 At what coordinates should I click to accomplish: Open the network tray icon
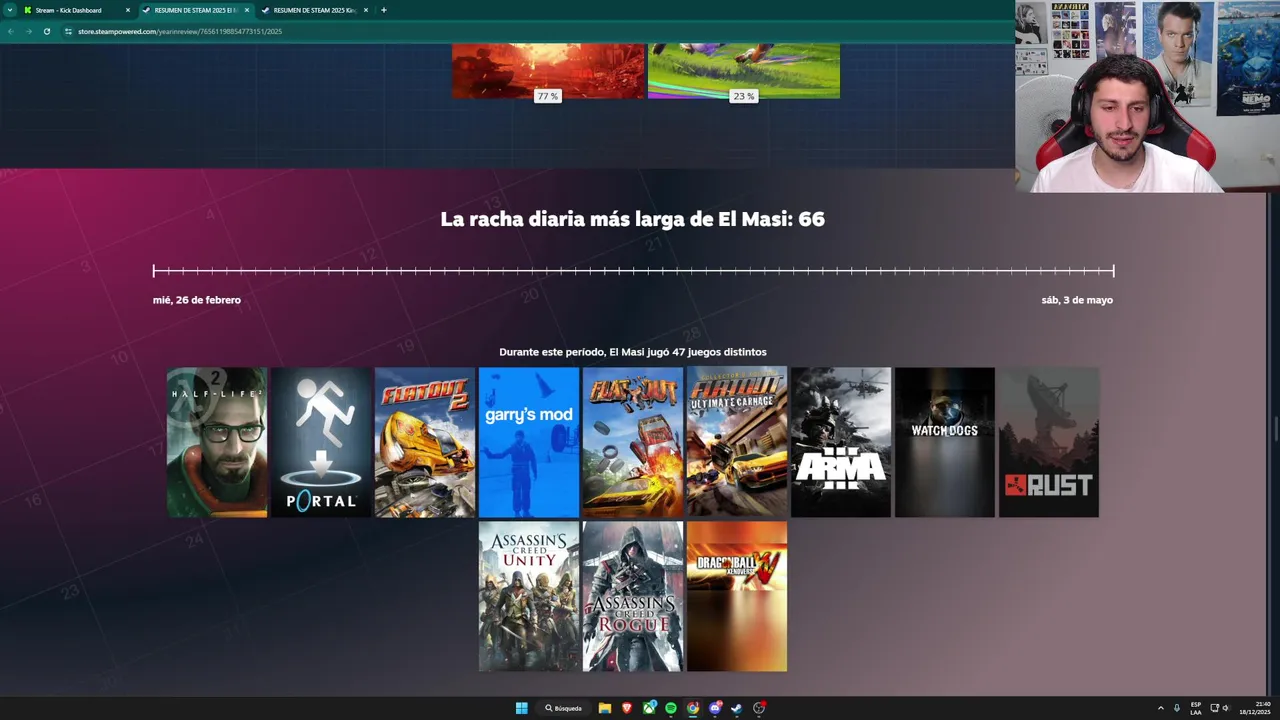(x=1214, y=708)
